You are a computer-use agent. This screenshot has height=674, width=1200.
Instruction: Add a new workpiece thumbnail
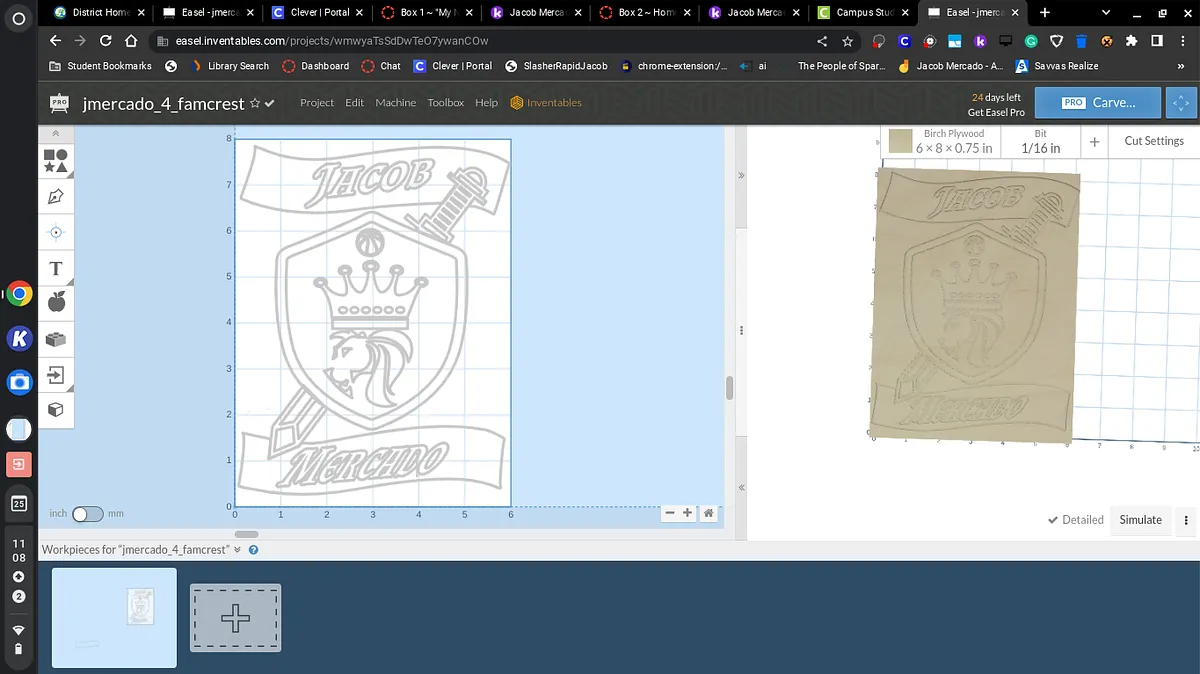[x=235, y=618]
